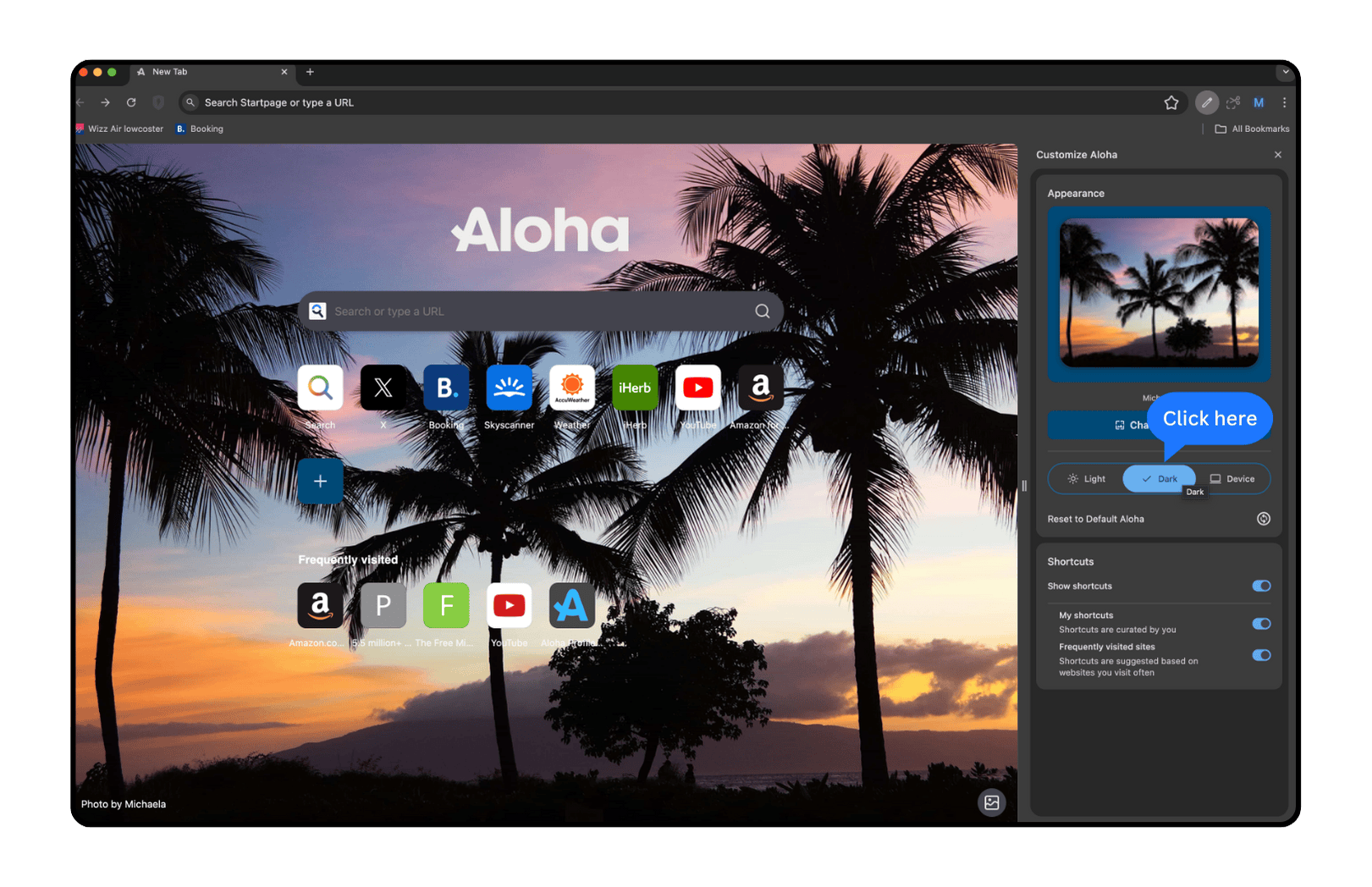1372x887 pixels.
Task: Open the AccuWeather shortcut tile
Action: [572, 388]
